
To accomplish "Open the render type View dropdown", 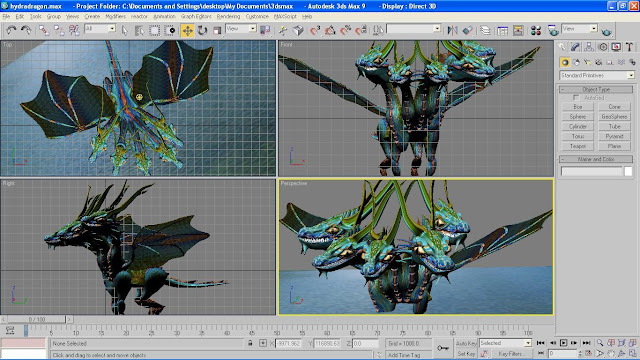I will (x=580, y=29).
